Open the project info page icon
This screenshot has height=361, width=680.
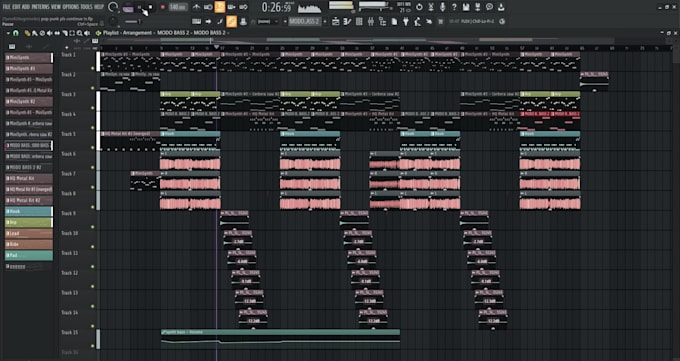[394, 22]
